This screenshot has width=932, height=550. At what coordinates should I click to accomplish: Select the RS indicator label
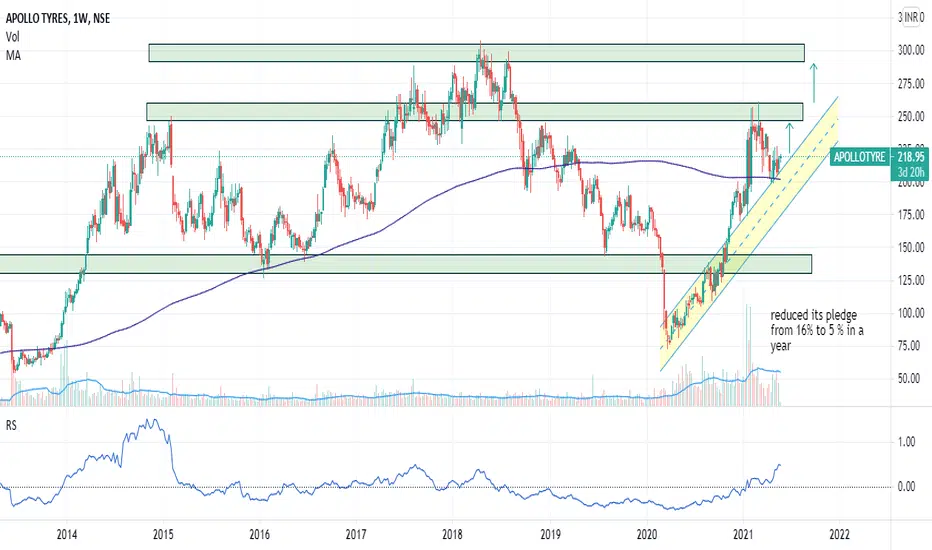click(11, 426)
